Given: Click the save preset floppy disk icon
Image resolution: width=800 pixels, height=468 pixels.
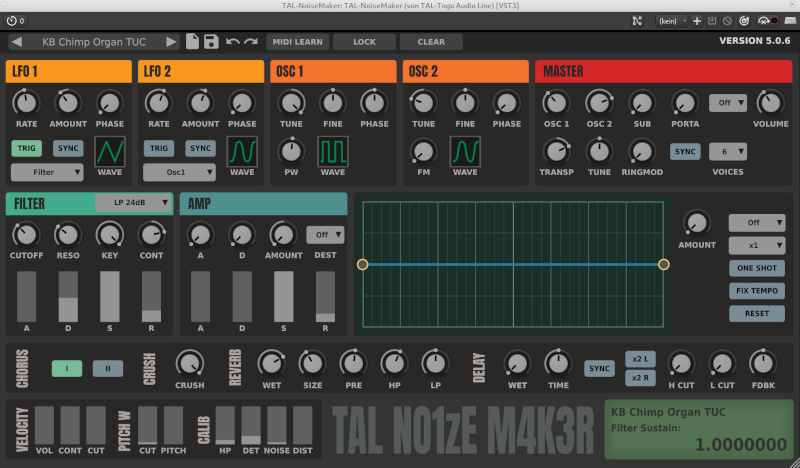Looking at the screenshot, I should pyautogui.click(x=211, y=42).
